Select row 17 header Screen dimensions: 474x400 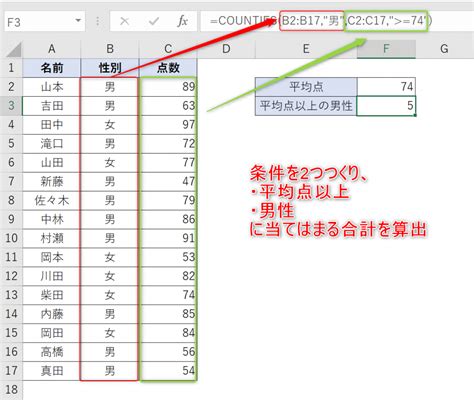[x=11, y=370]
